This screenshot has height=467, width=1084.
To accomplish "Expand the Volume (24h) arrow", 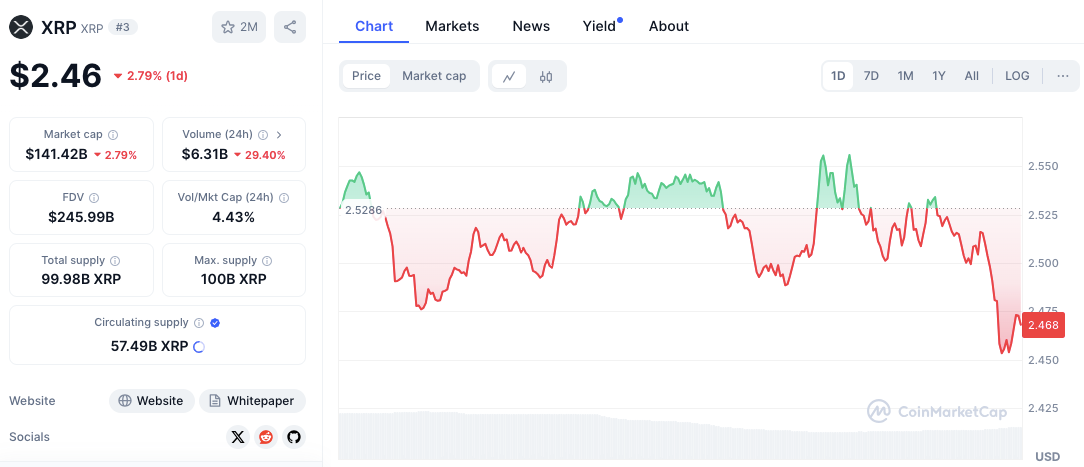I will click(x=279, y=134).
